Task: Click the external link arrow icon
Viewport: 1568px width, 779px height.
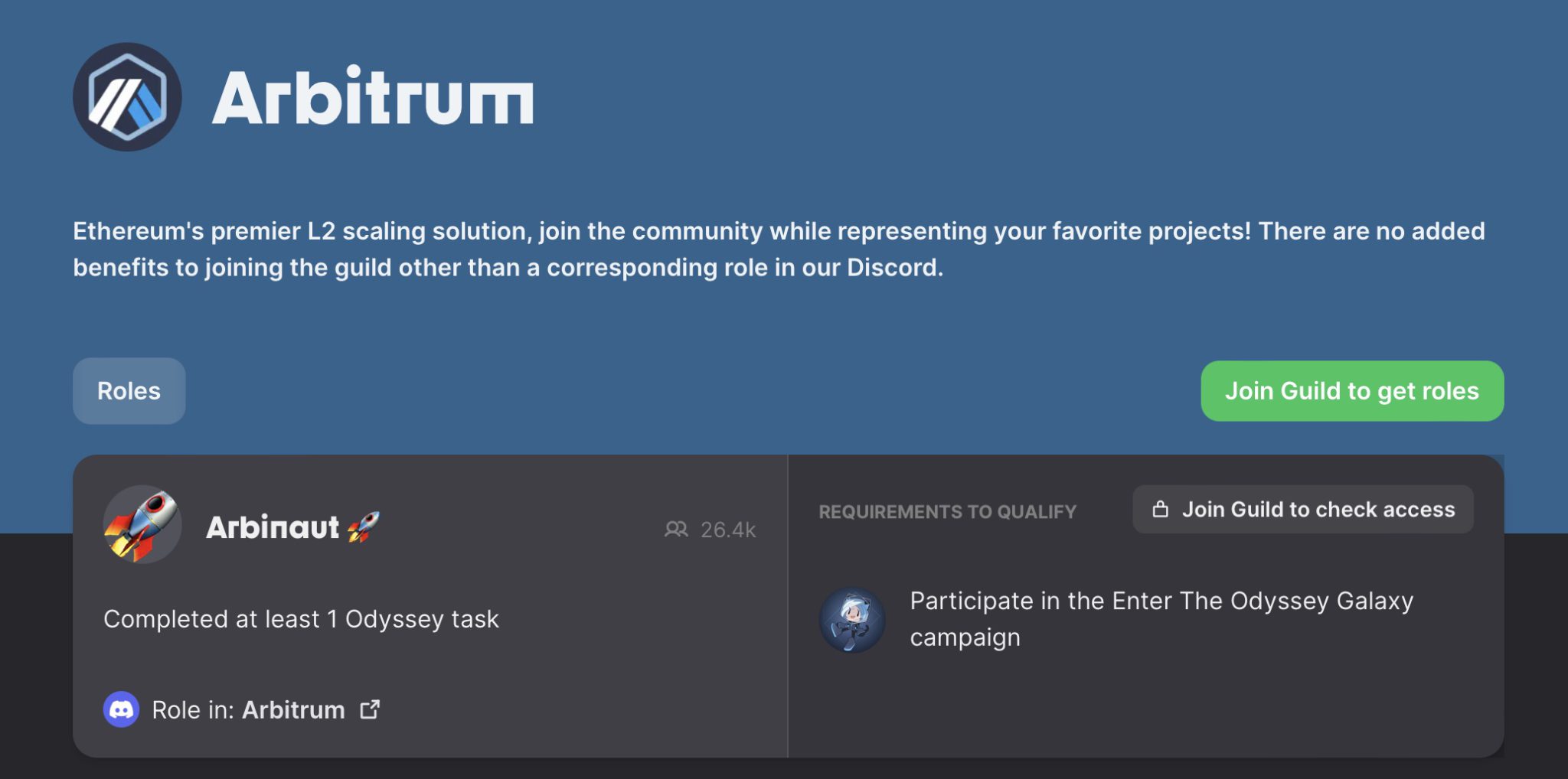Action: point(371,709)
